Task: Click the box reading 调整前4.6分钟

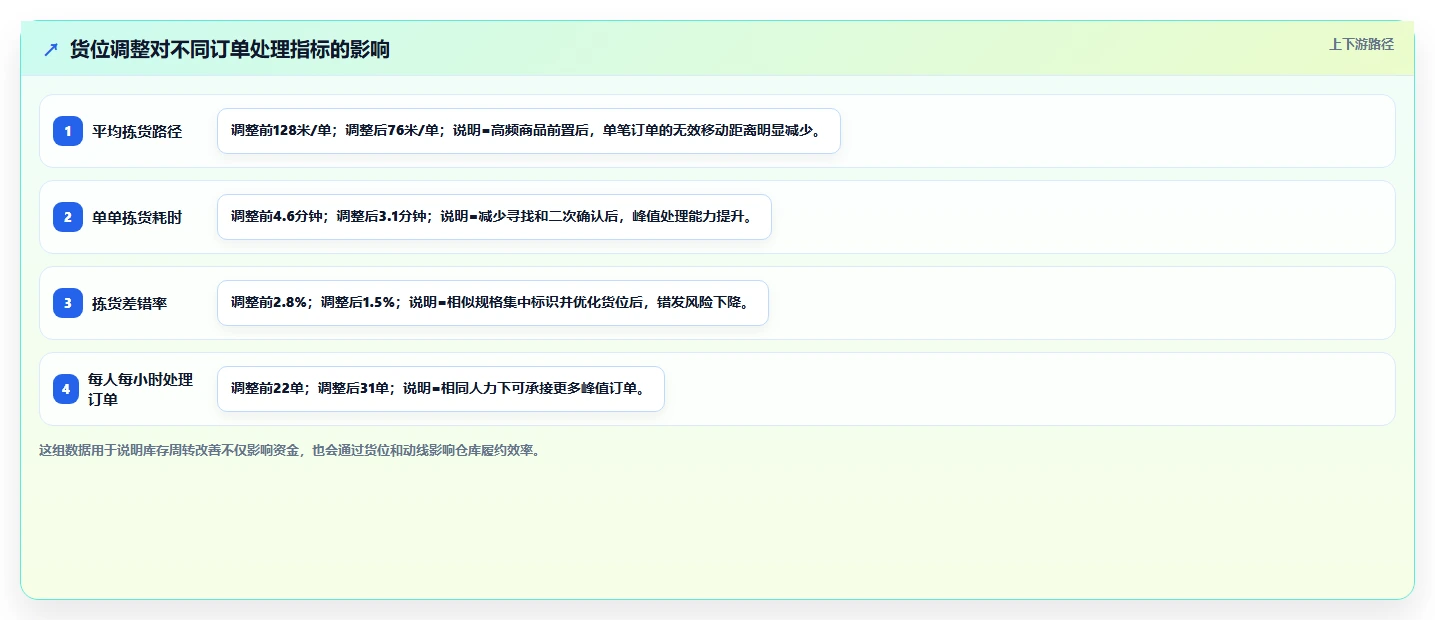Action: pos(494,217)
